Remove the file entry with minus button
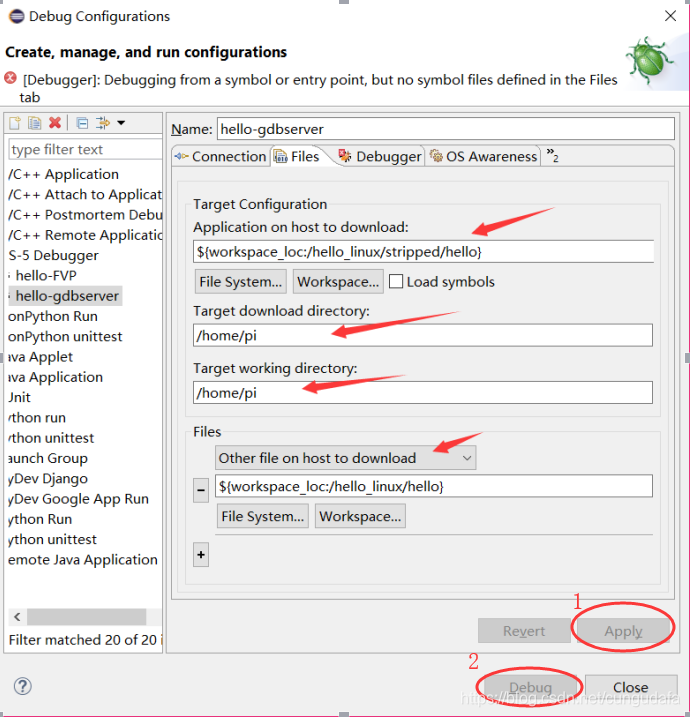 (x=201, y=490)
